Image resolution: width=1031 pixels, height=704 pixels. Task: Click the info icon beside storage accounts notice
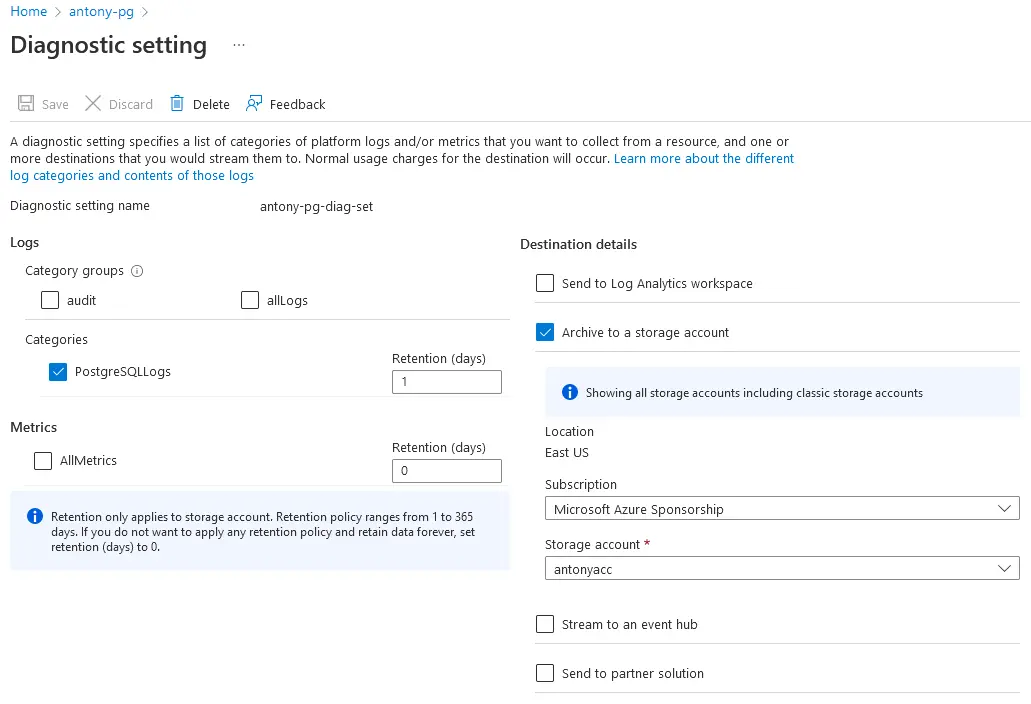(x=569, y=392)
